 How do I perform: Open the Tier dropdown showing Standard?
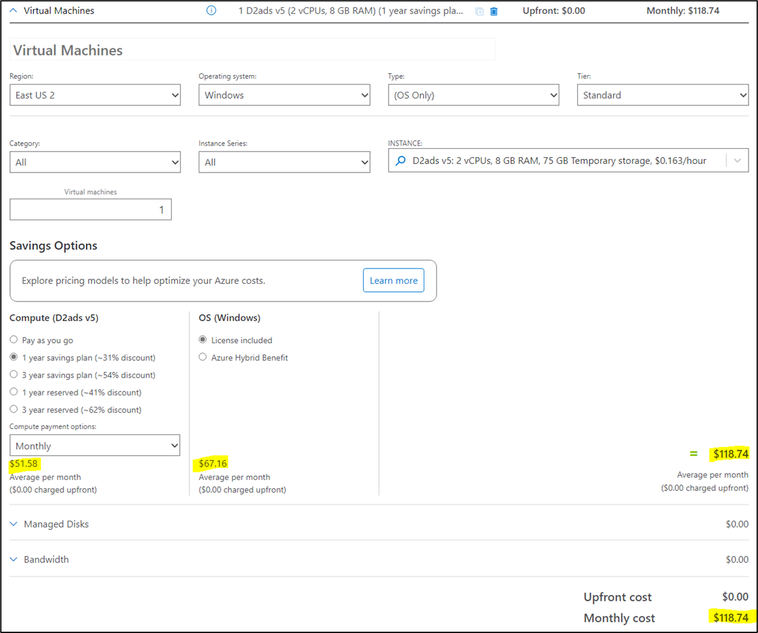663,95
